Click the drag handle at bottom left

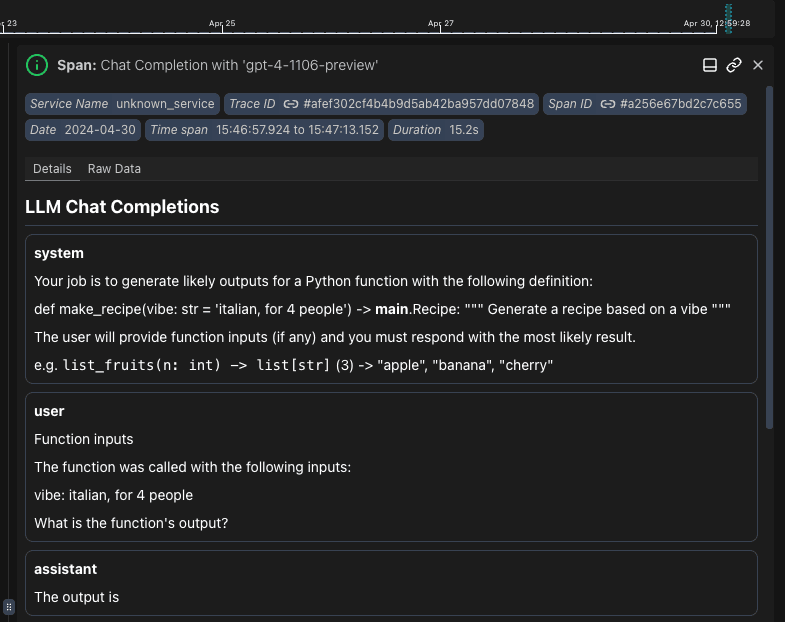click(x=9, y=607)
